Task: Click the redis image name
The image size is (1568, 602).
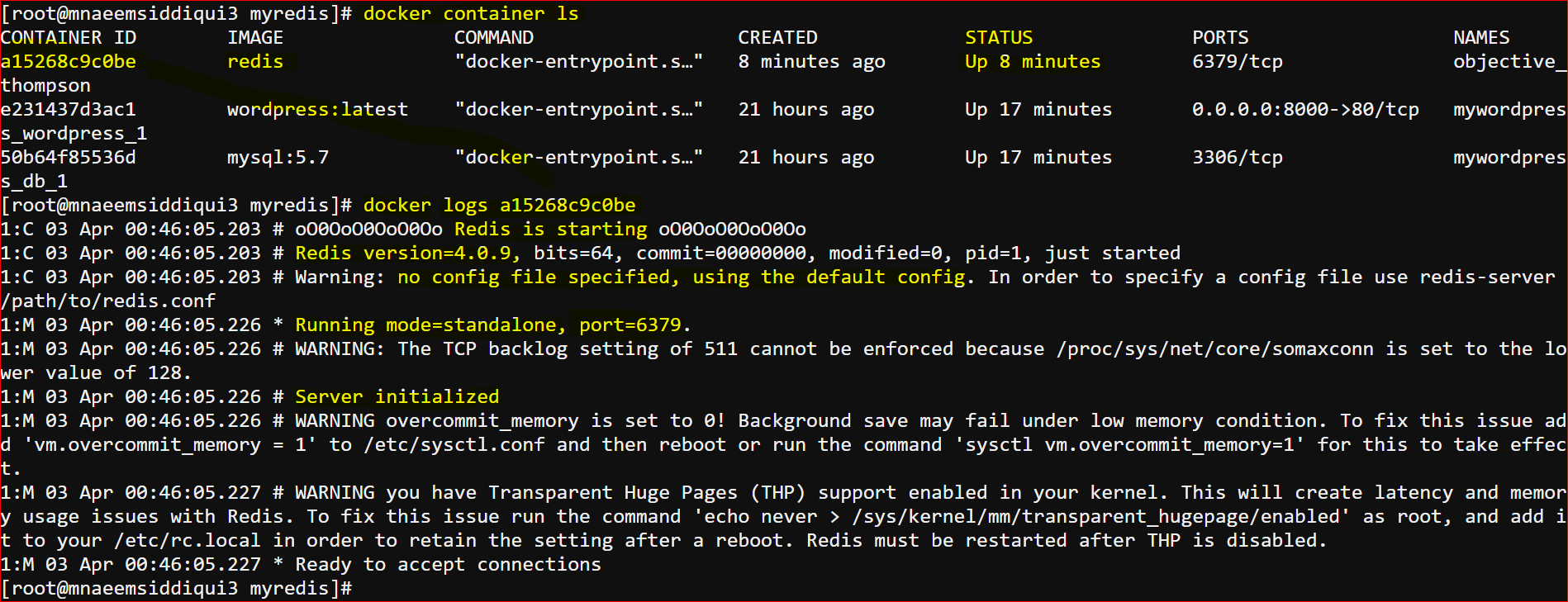Action: [x=255, y=61]
